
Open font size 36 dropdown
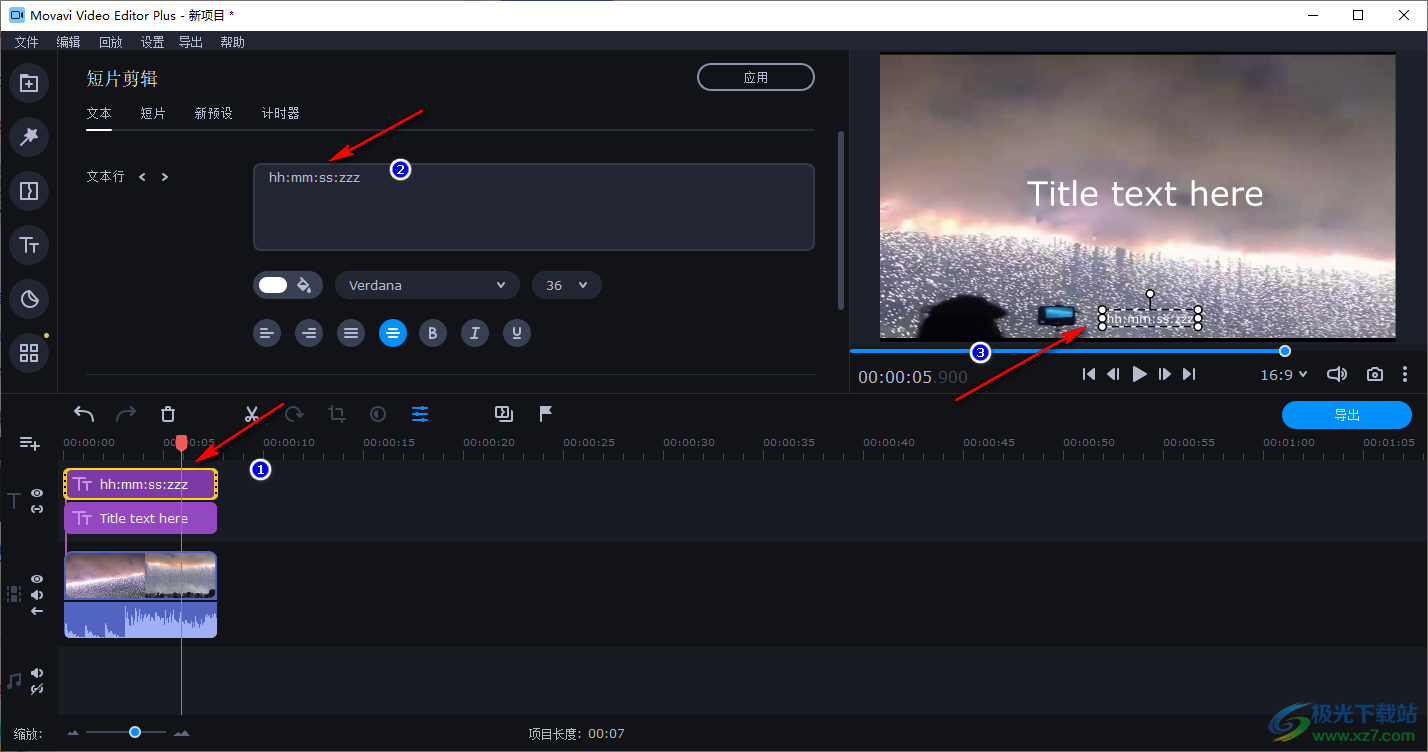[566, 285]
